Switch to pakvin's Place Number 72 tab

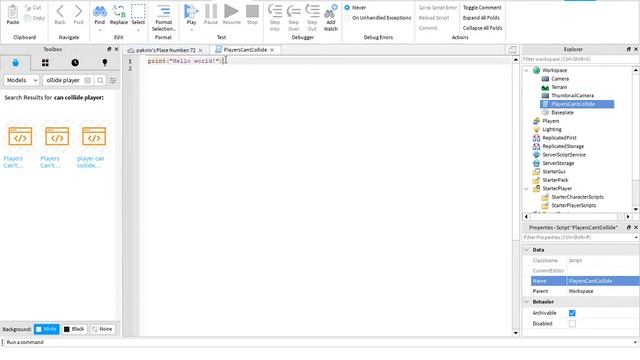pos(166,50)
